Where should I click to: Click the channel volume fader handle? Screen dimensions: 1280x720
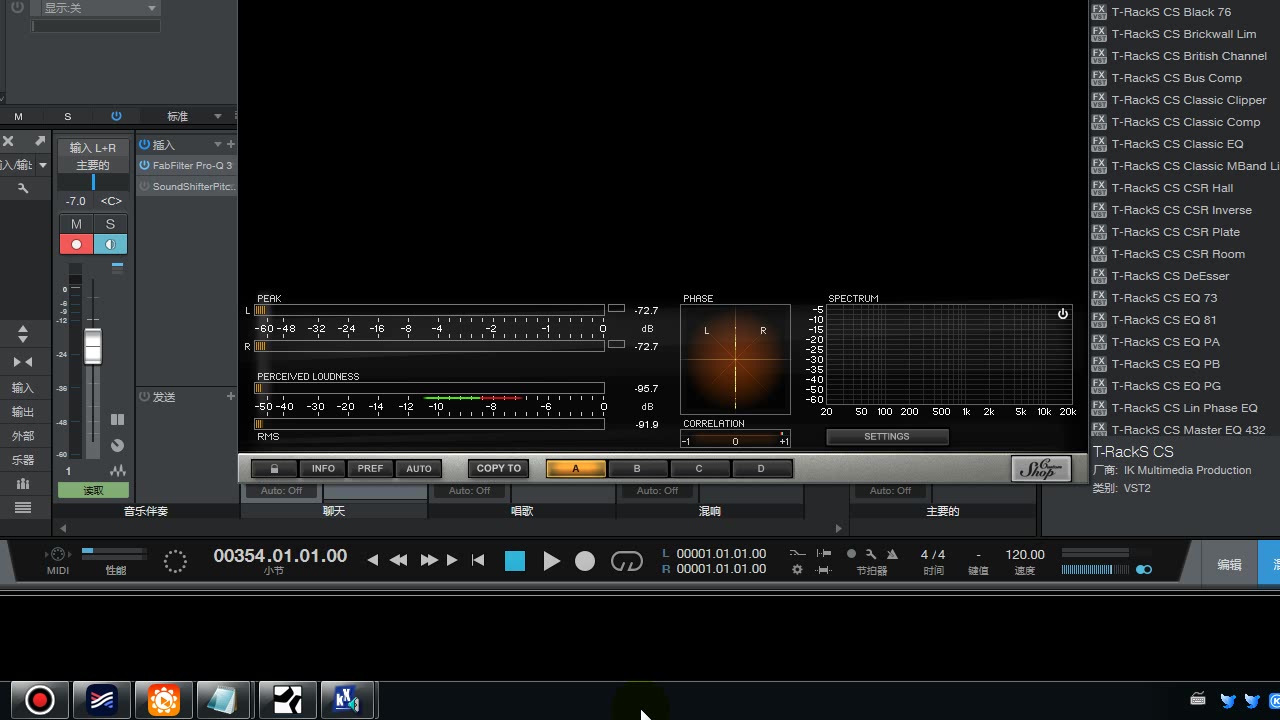[93, 346]
